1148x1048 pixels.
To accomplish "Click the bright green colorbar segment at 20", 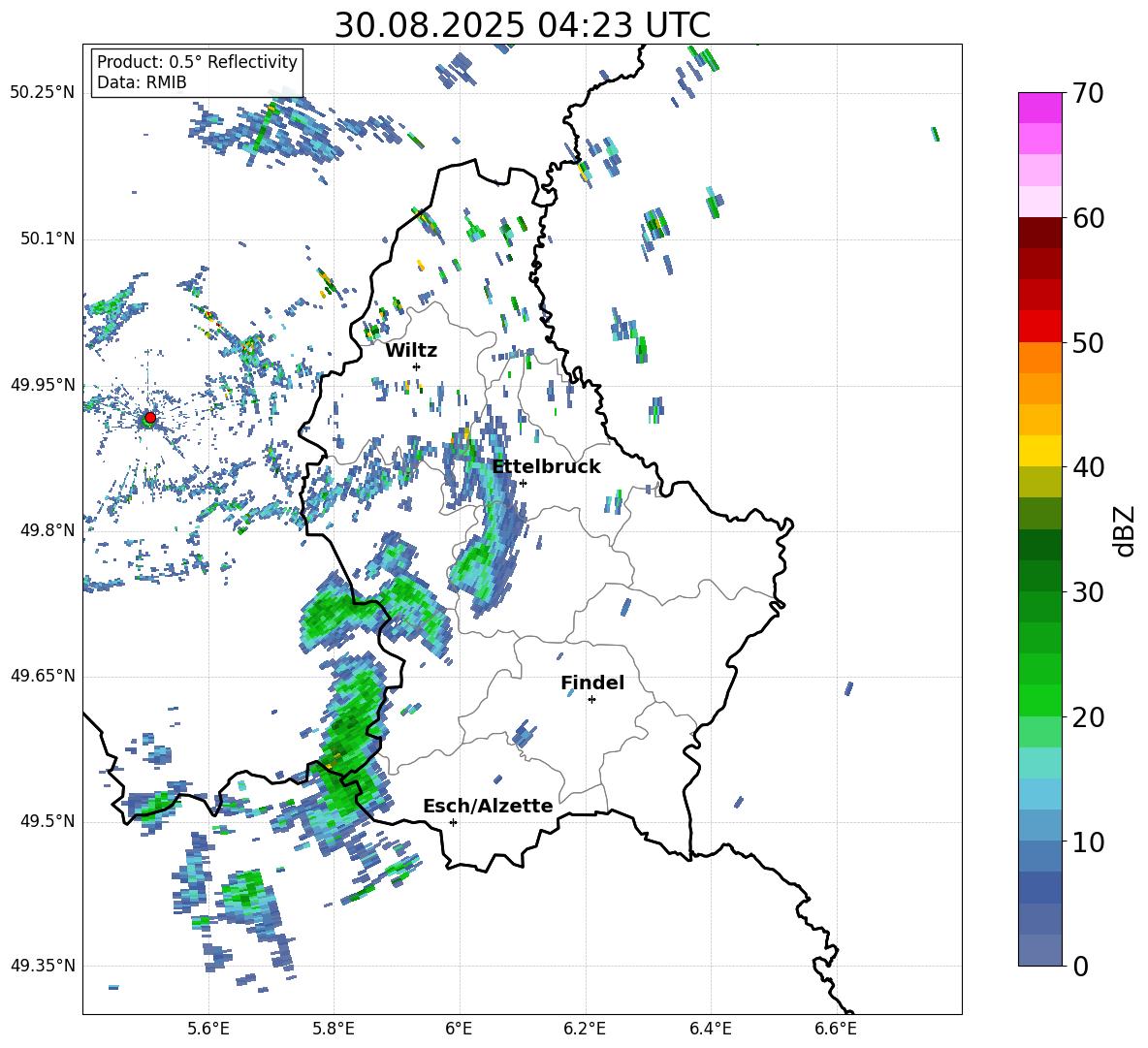I will pos(1040,700).
